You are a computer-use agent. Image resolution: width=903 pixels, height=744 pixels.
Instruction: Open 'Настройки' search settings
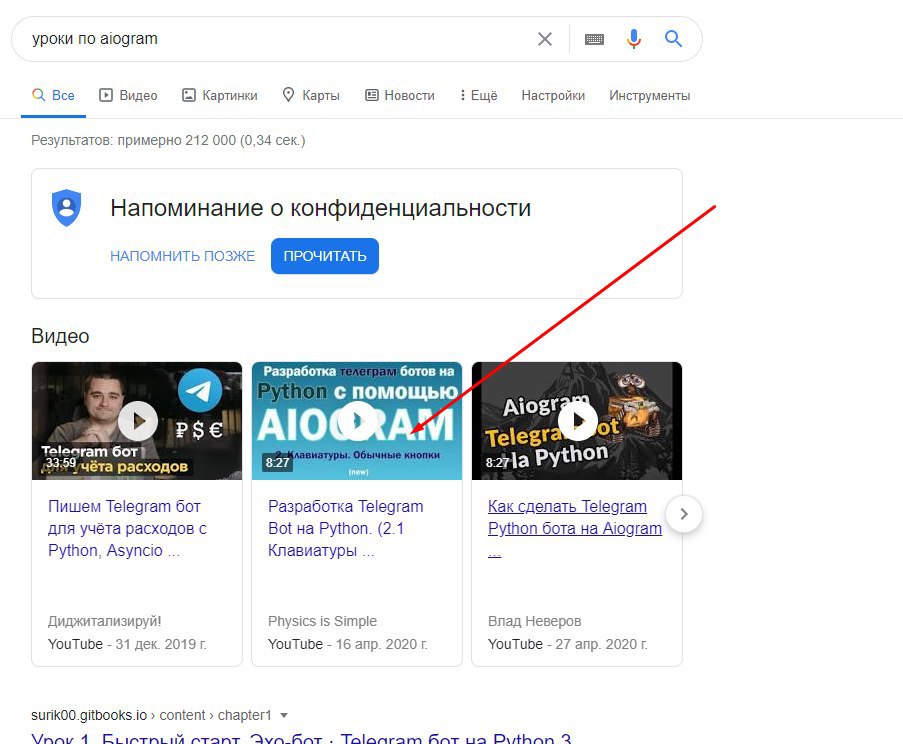(x=553, y=95)
